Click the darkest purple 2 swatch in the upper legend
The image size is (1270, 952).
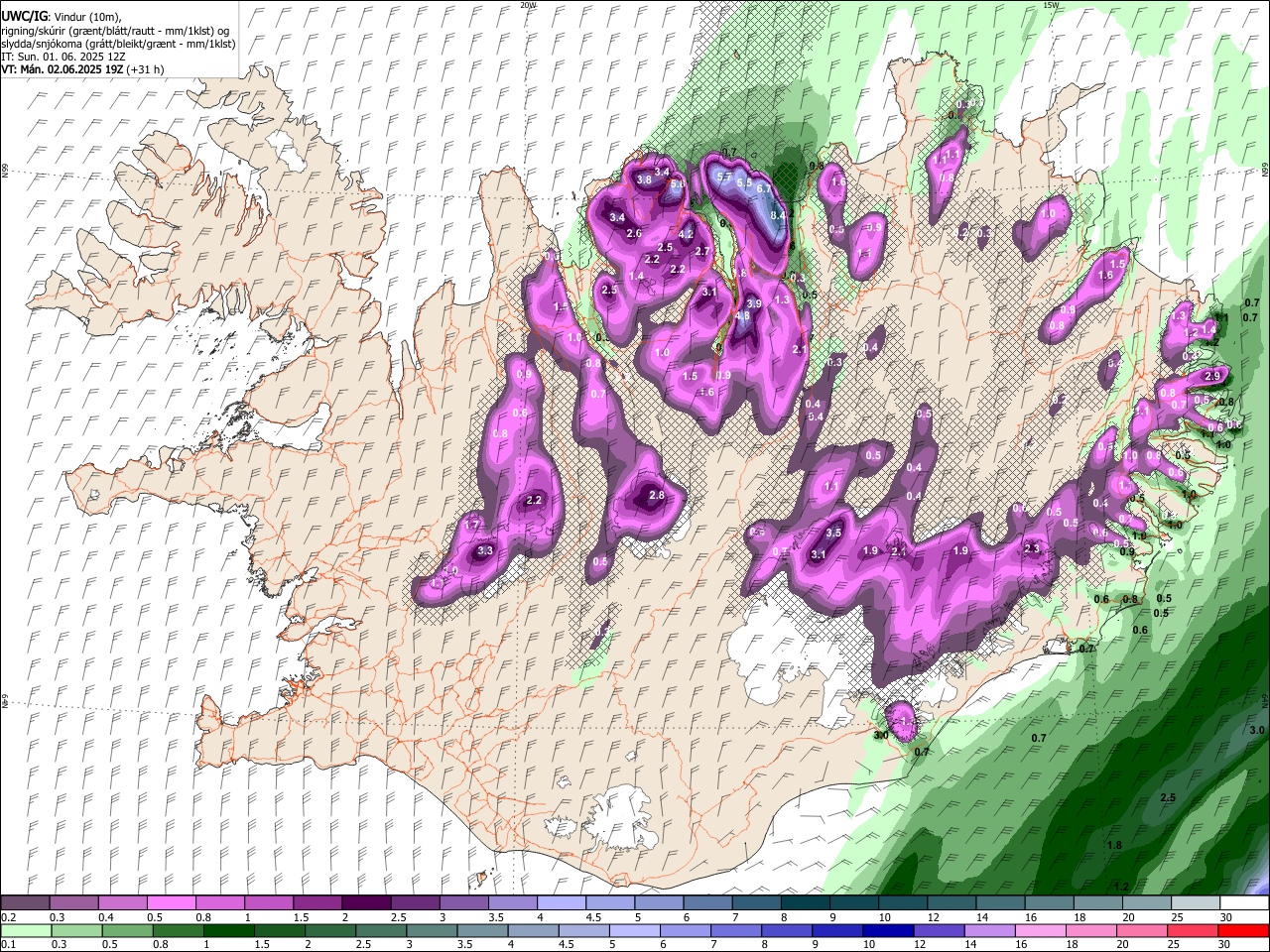[x=366, y=903]
